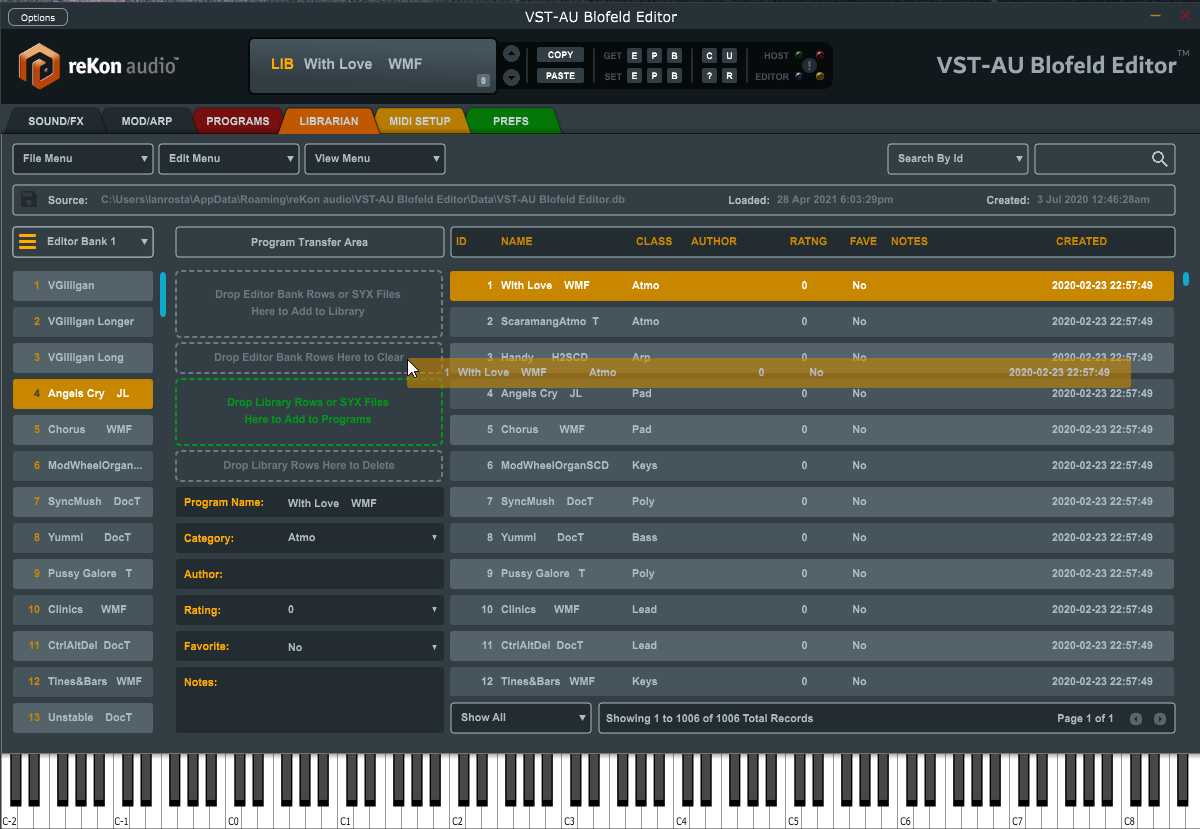Click the question mark help button
Screen dimensions: 1200x829
(709, 76)
